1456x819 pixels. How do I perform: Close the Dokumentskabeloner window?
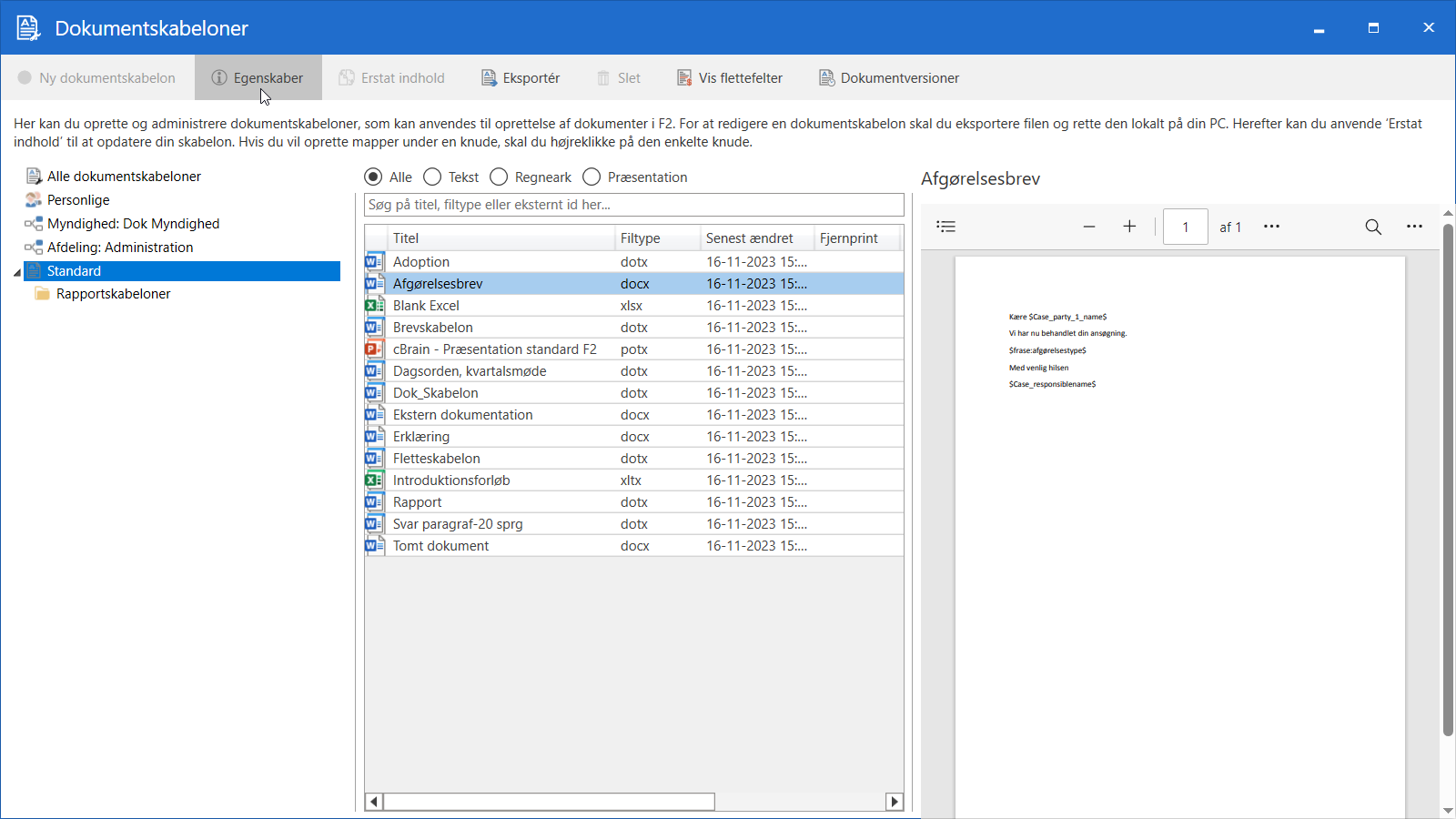pos(1429,28)
